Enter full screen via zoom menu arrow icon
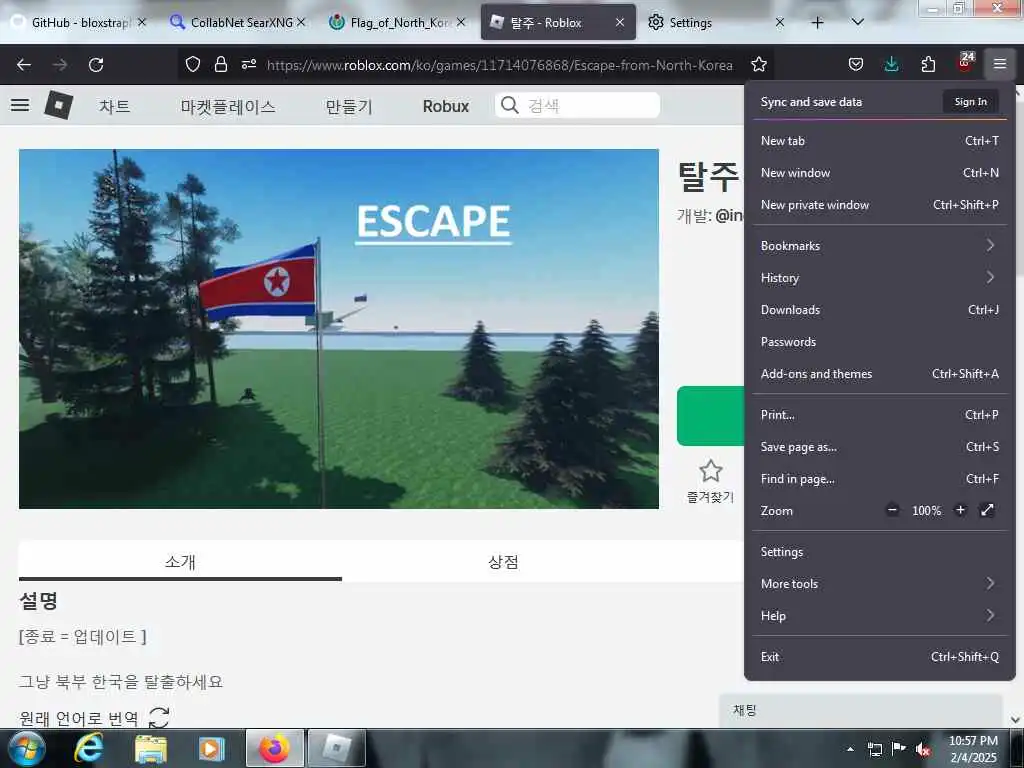 (x=987, y=510)
